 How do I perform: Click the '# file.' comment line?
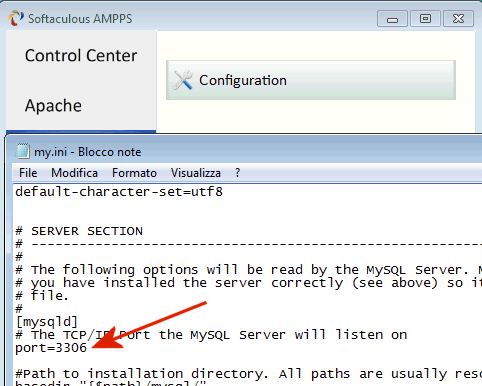[42, 296]
